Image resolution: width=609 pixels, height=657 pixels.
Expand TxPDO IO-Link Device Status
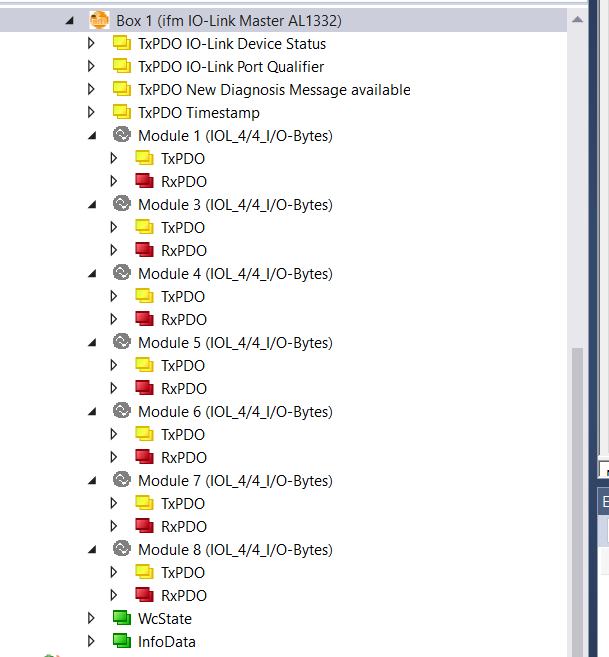(91, 43)
